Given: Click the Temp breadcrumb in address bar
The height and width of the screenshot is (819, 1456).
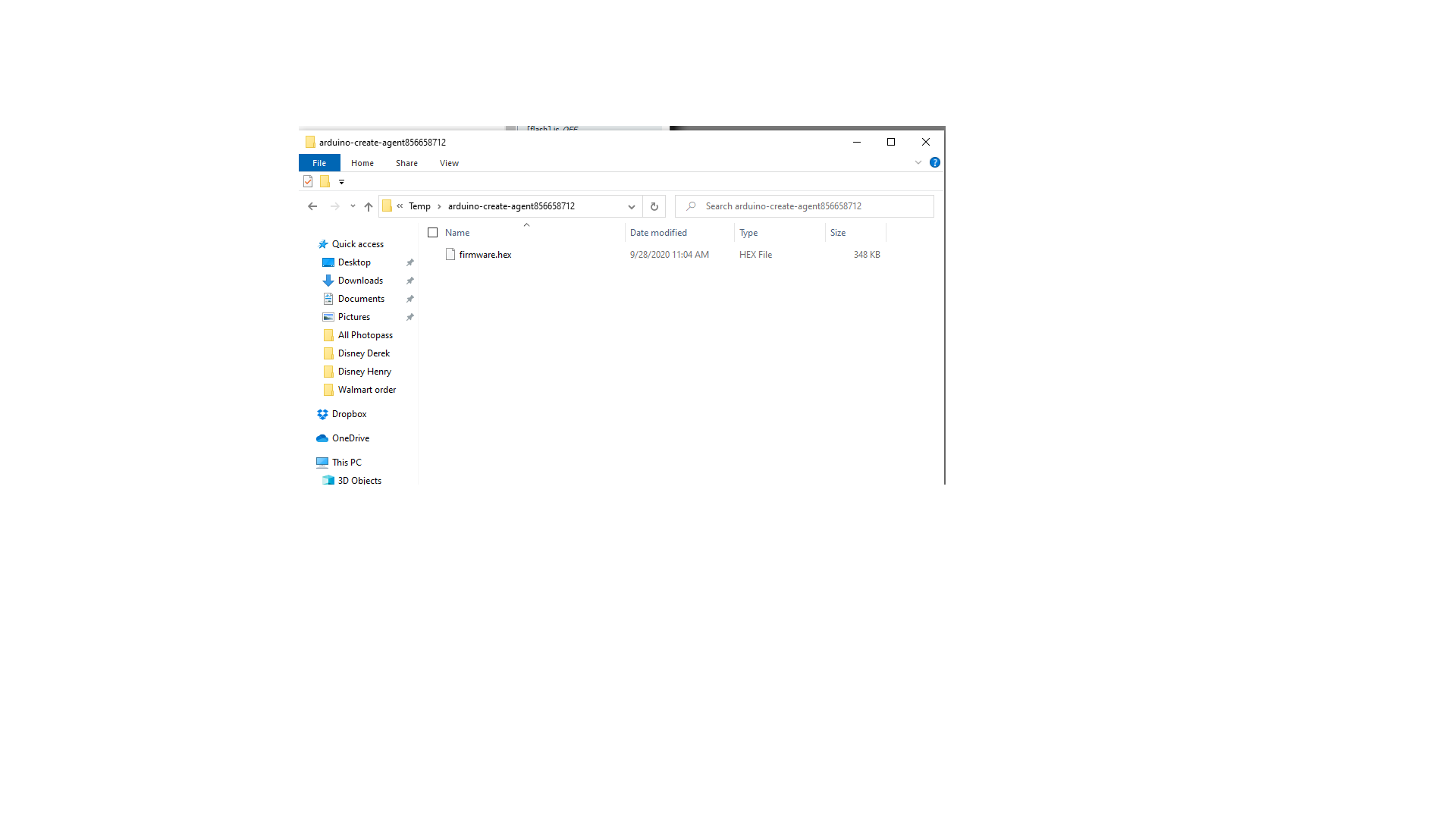Looking at the screenshot, I should pos(419,206).
